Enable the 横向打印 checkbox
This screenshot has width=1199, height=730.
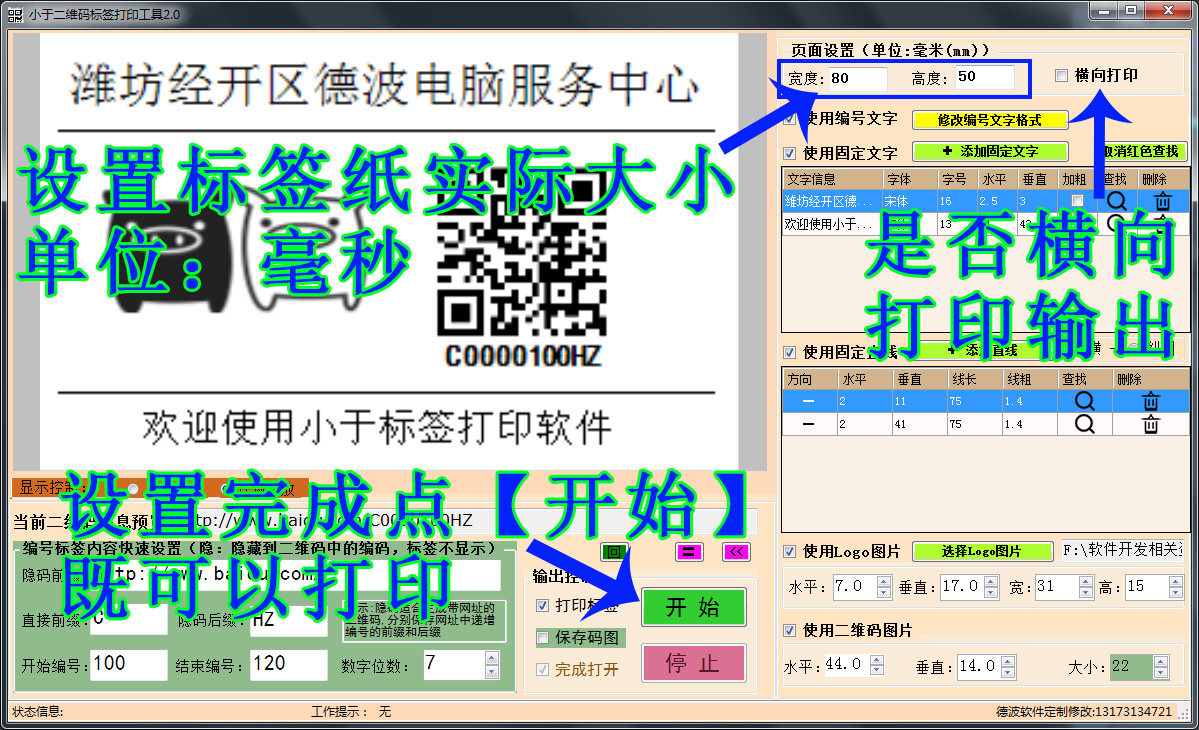point(1061,75)
